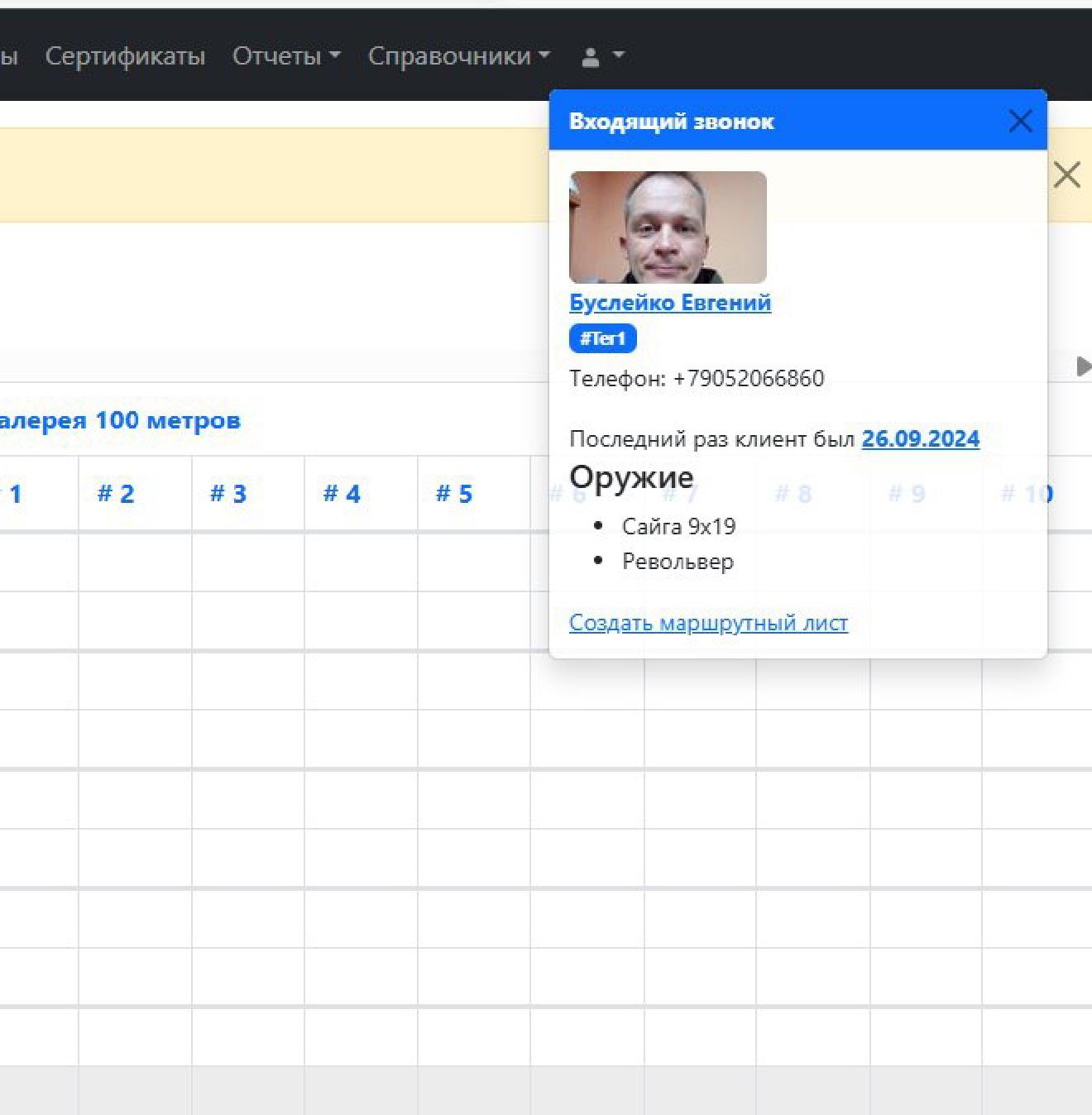Select lane # 4 column header
Viewport: 1092px width, 1115px height.
pos(342,494)
